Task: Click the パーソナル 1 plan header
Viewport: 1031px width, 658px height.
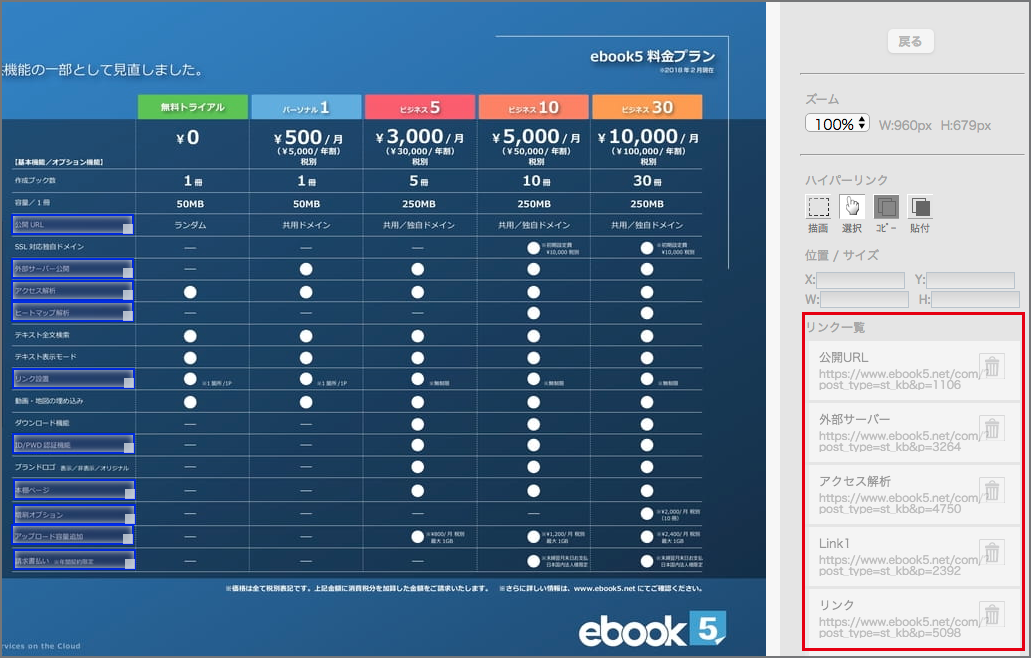Action: tap(306, 107)
